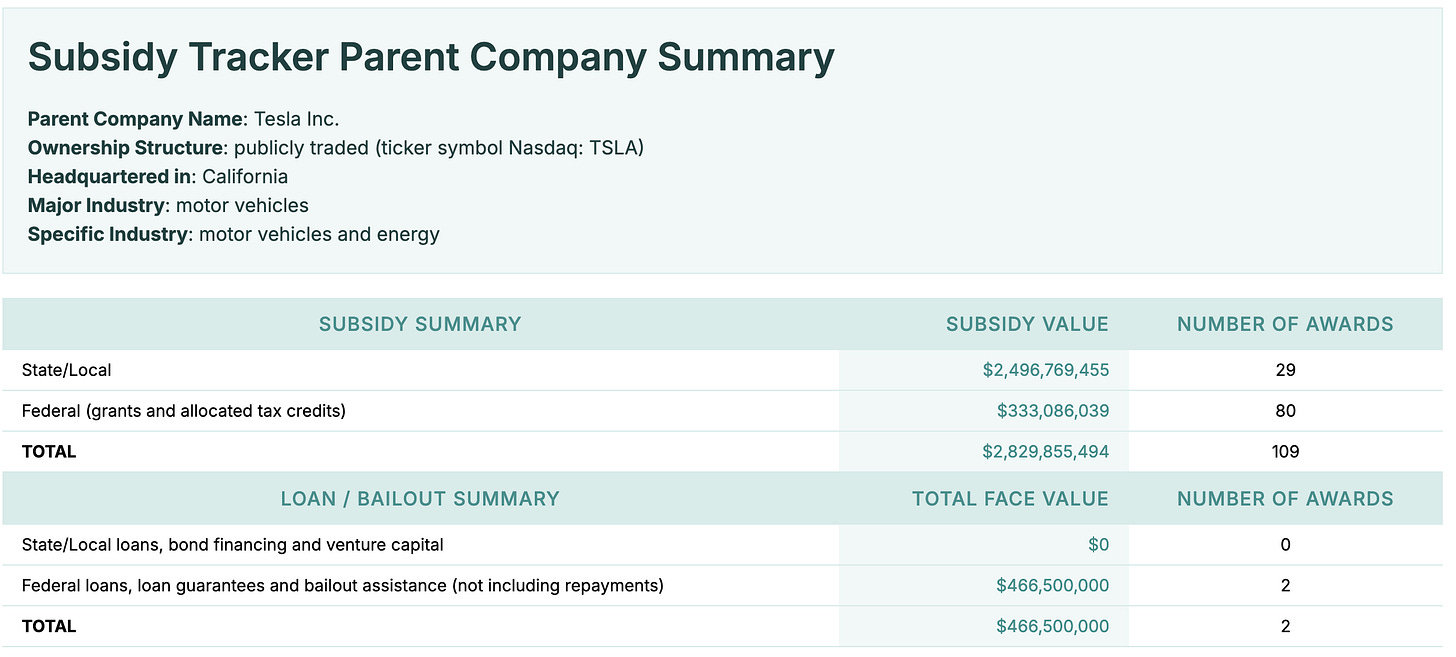
Task: Click the TOTAL label in loan summary table
Action: [x=49, y=627]
